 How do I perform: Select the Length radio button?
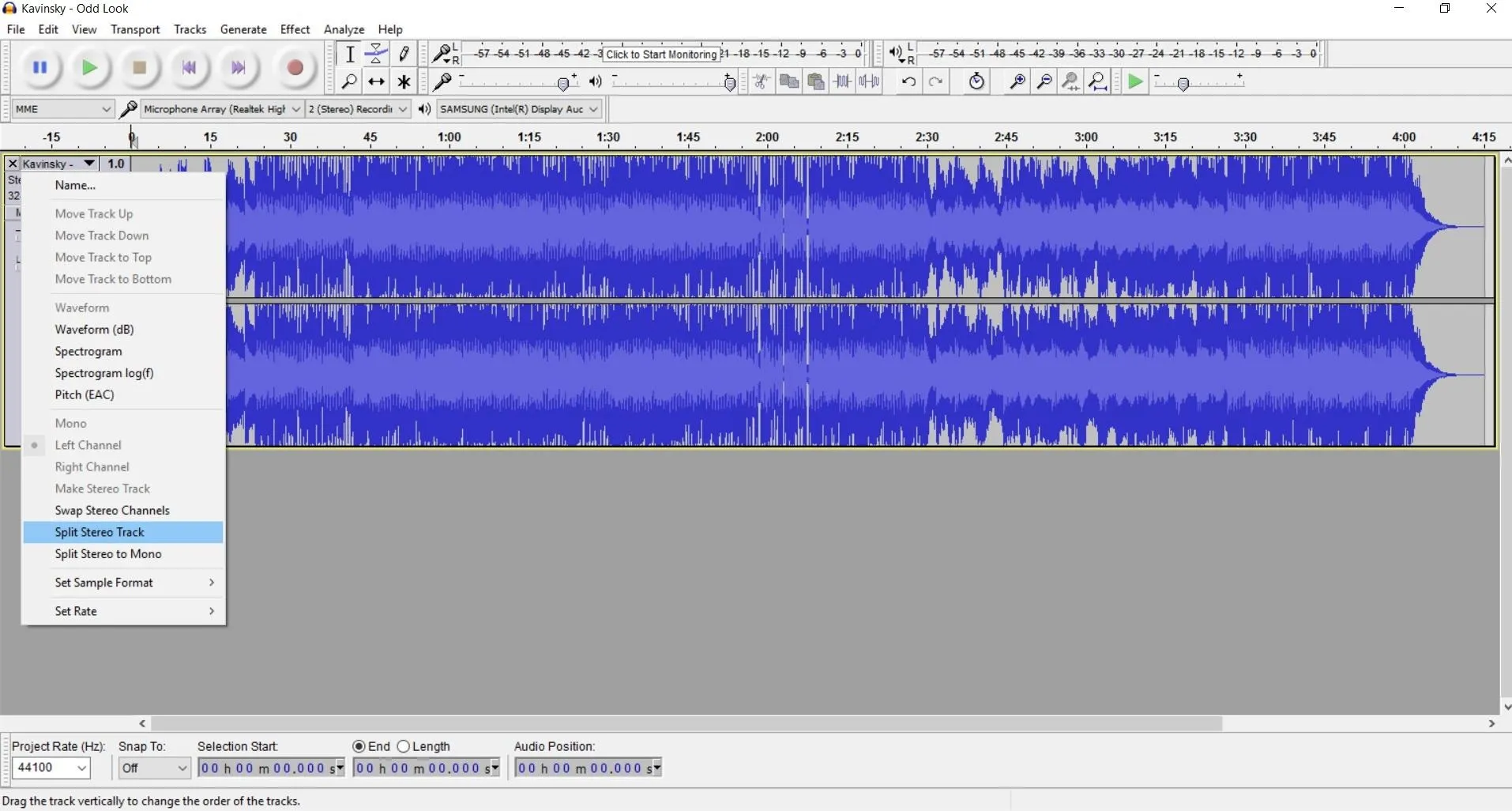click(404, 746)
